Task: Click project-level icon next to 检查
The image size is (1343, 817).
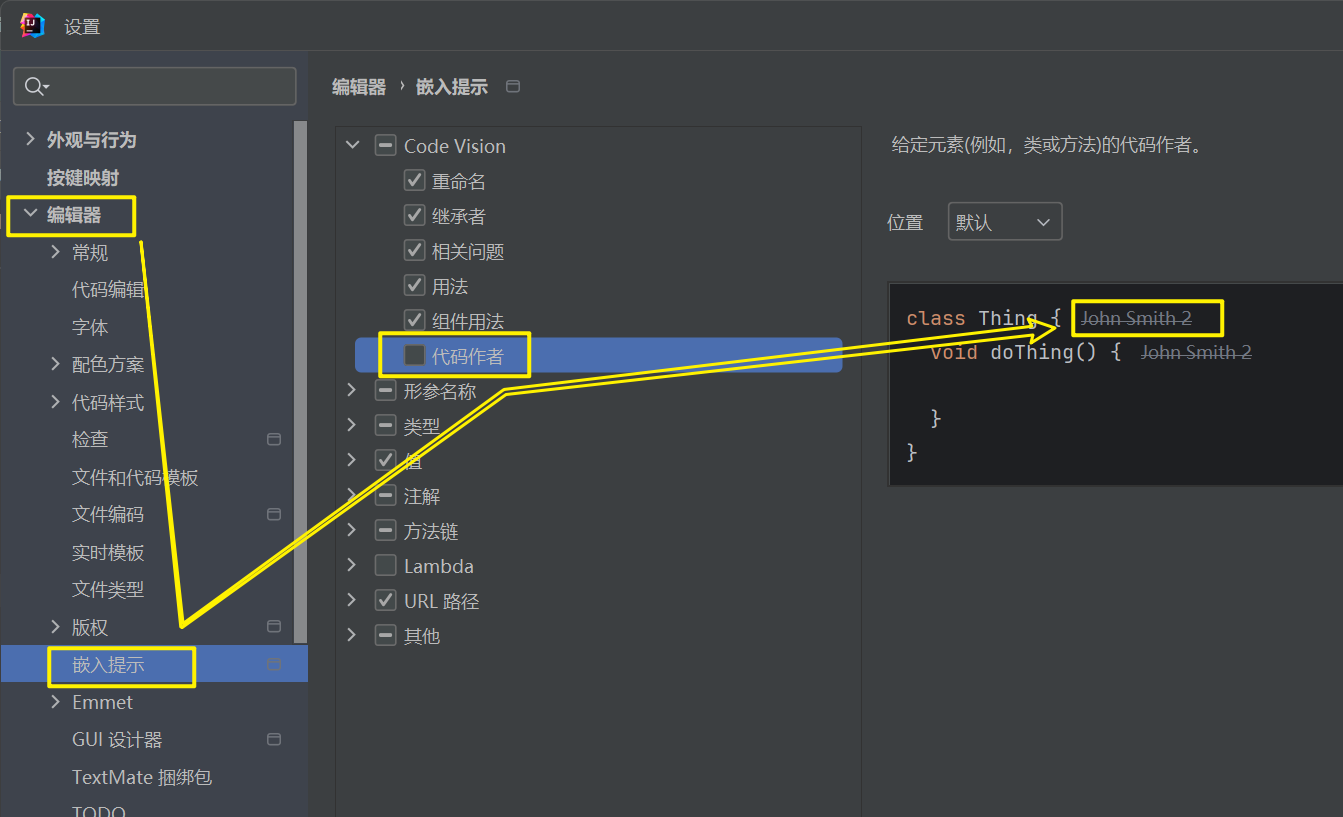Action: coord(274,439)
